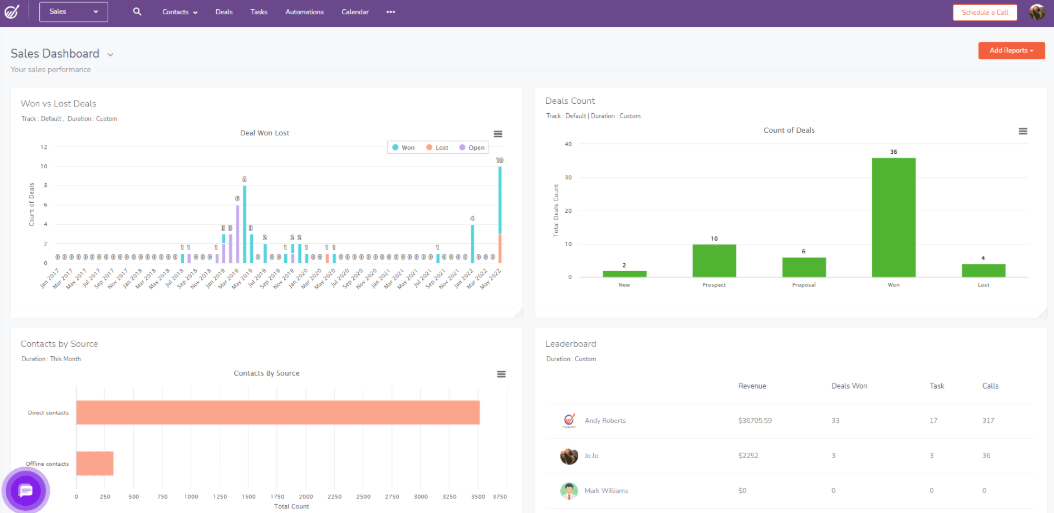The image size is (1054, 513).
Task: Open Mark Williams' leaderboard name
Action: coord(606,491)
